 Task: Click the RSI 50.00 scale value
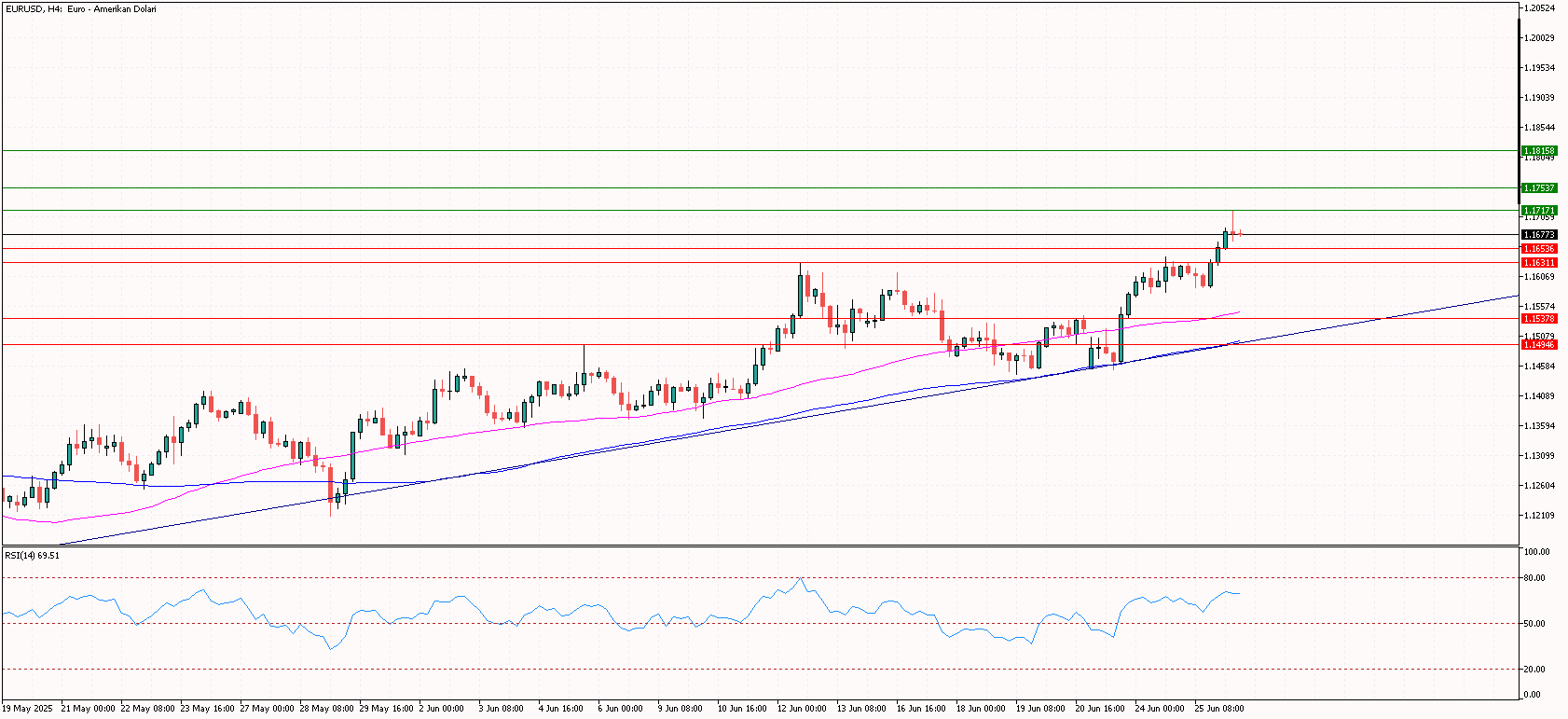(1535, 624)
